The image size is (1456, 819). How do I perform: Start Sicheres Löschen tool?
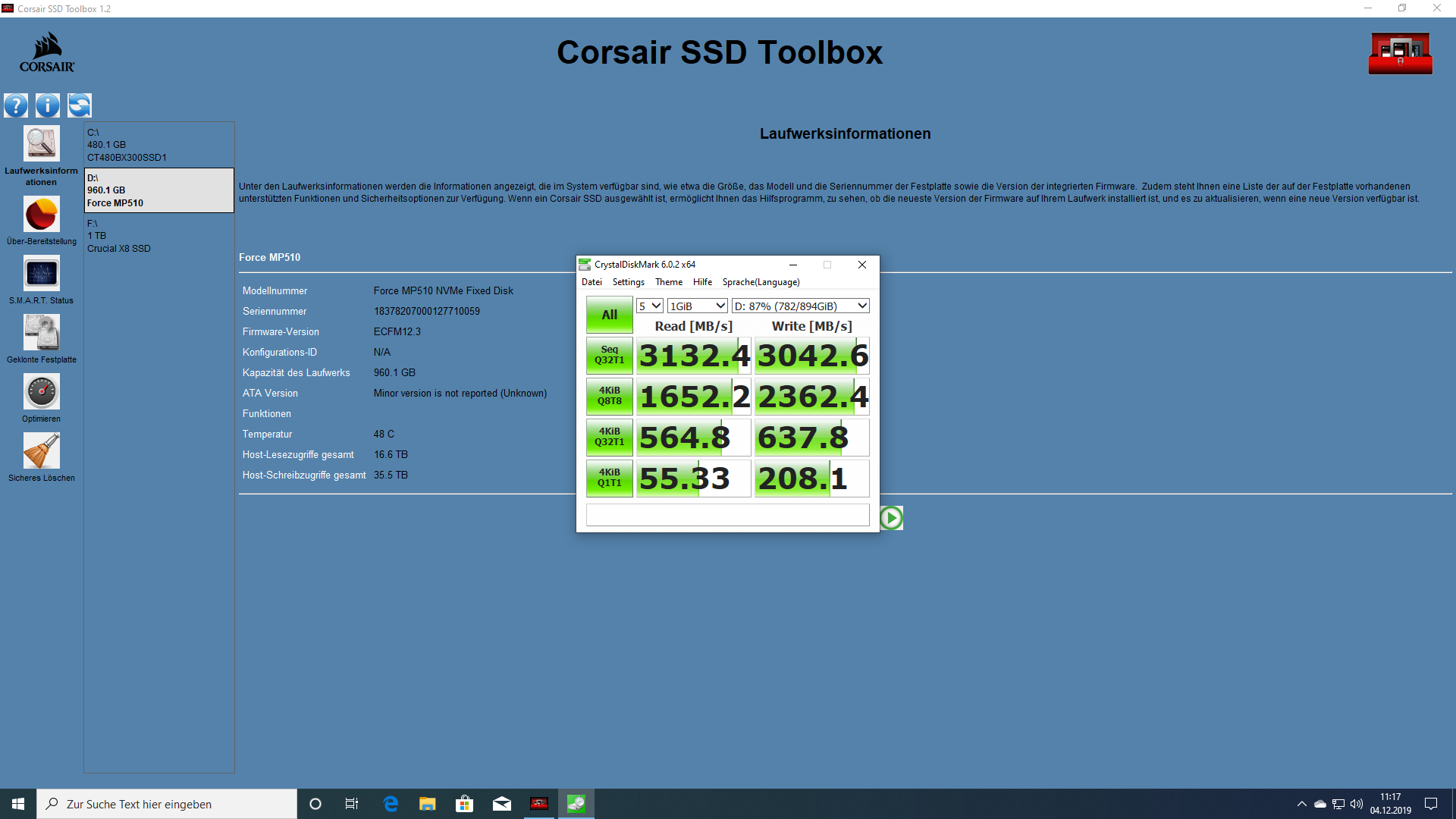41,450
